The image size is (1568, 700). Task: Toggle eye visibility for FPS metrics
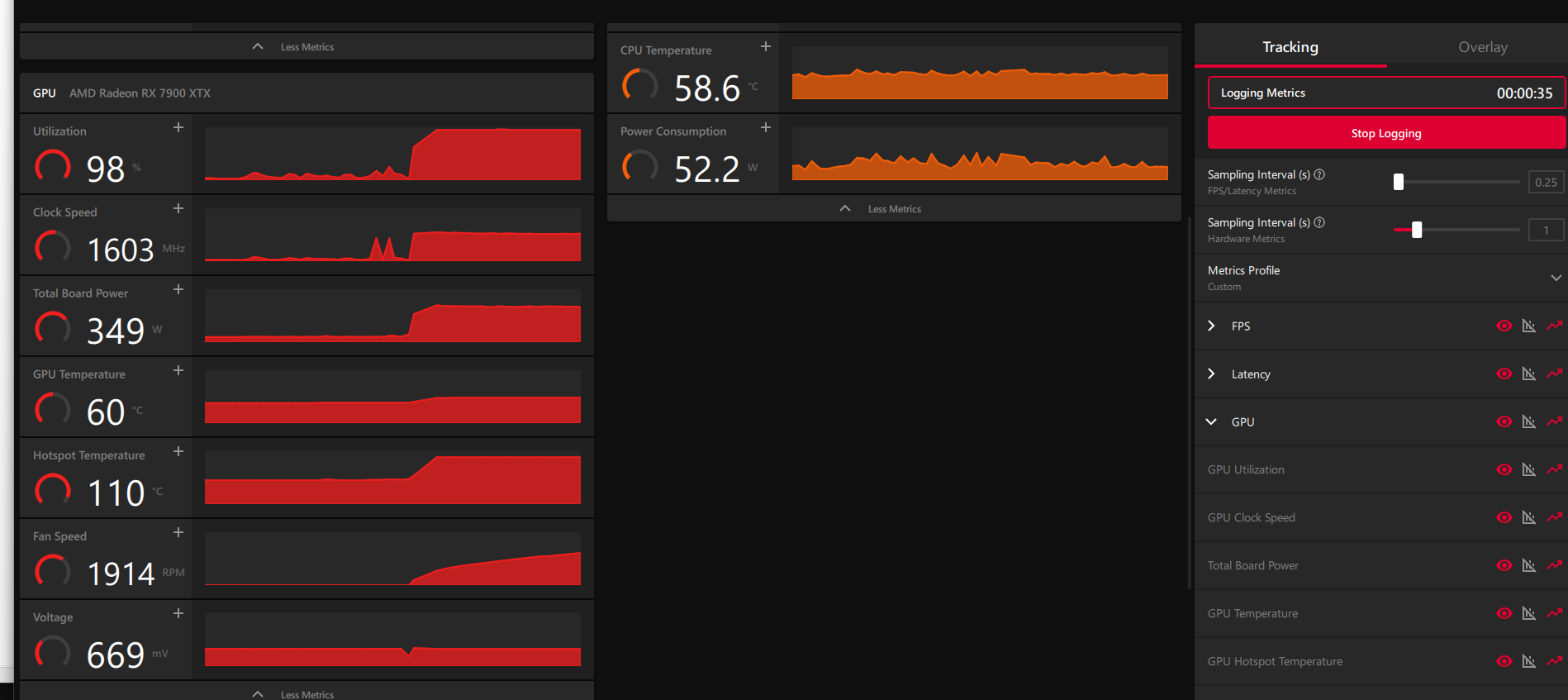(1504, 326)
